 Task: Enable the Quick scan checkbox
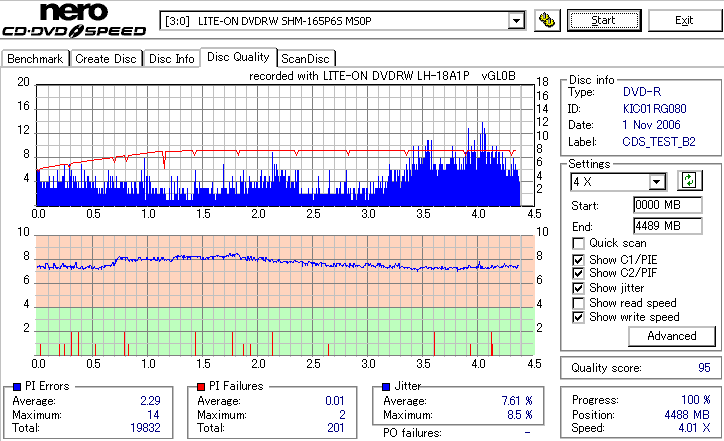click(x=578, y=243)
